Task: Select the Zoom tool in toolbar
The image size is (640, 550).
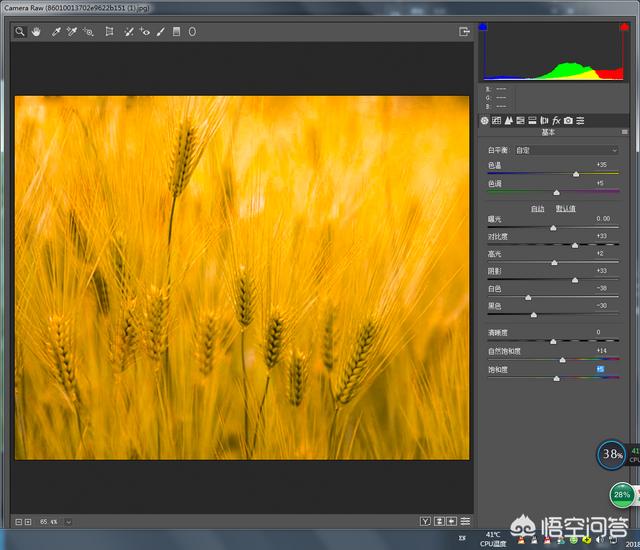Action: click(x=19, y=32)
